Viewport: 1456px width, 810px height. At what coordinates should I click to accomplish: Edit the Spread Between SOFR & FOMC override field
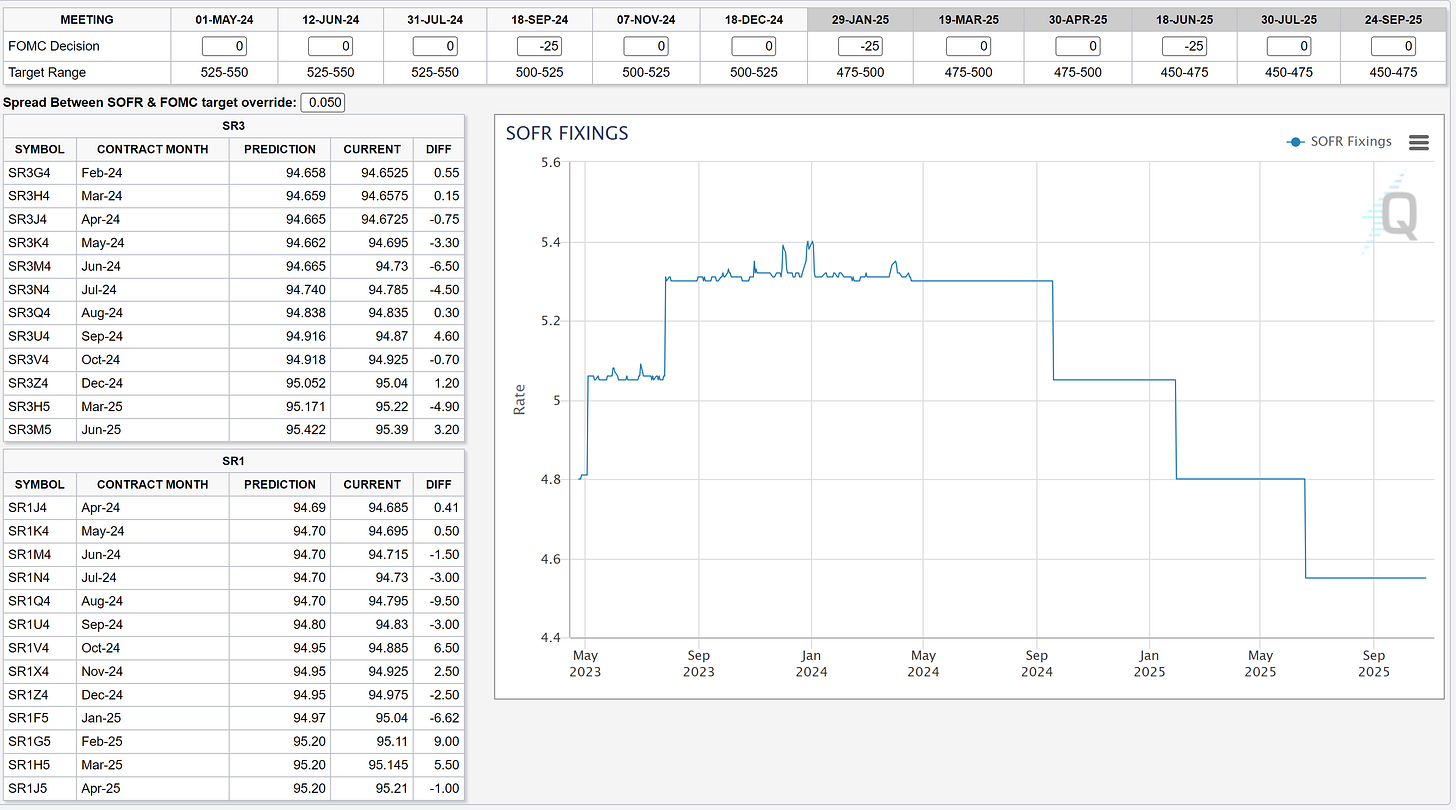[x=322, y=101]
